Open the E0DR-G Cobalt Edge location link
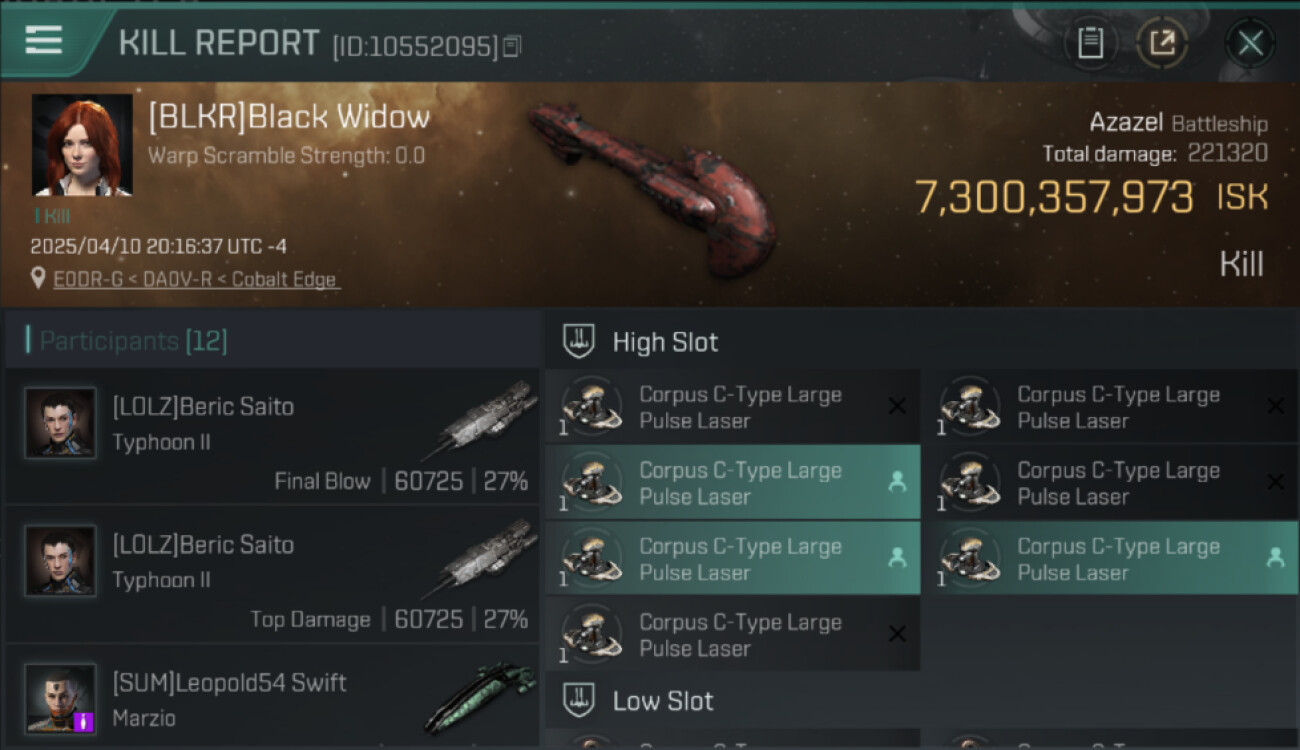The width and height of the screenshot is (1300, 750). coord(196,280)
